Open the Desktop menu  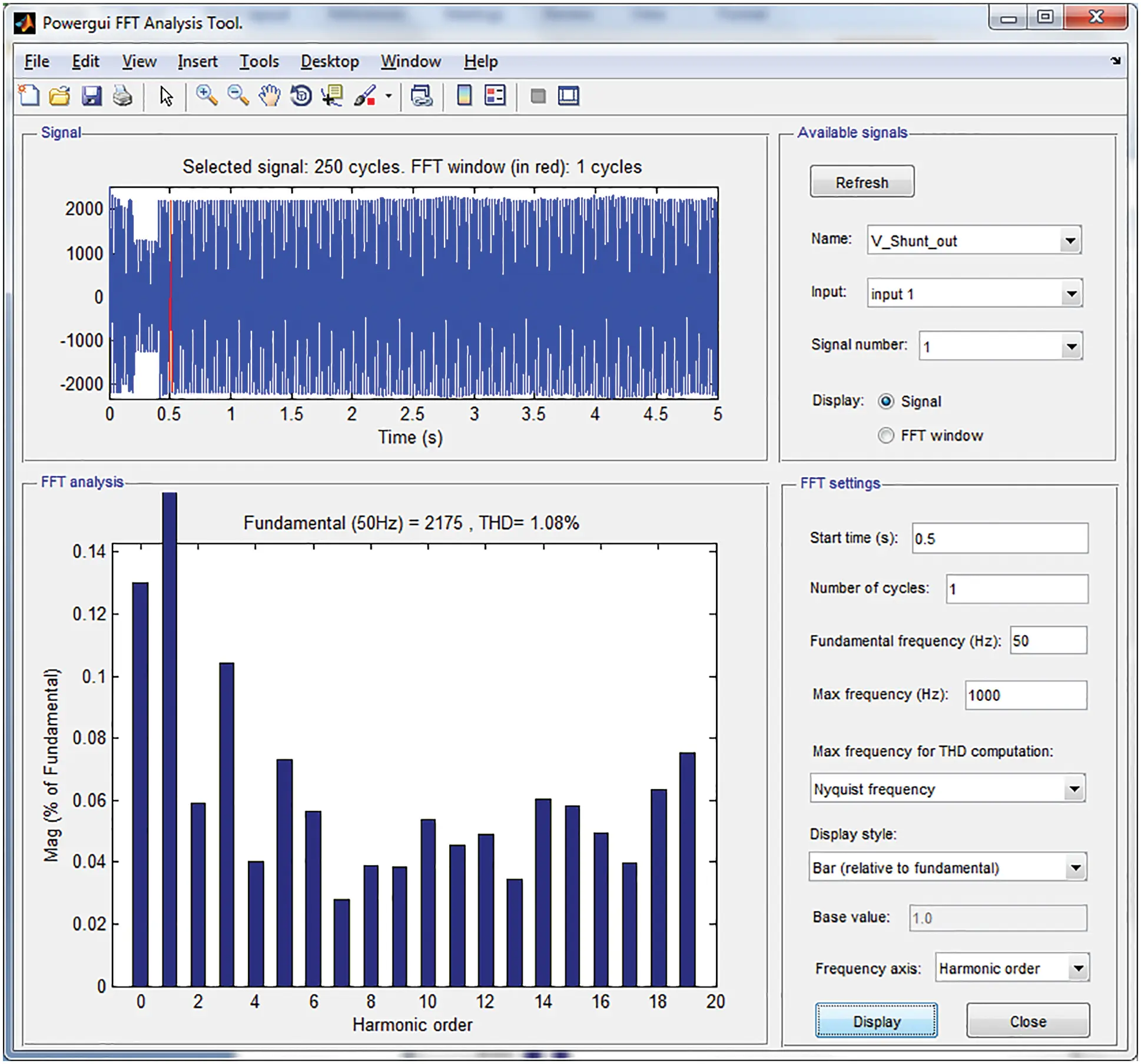pyautogui.click(x=330, y=61)
